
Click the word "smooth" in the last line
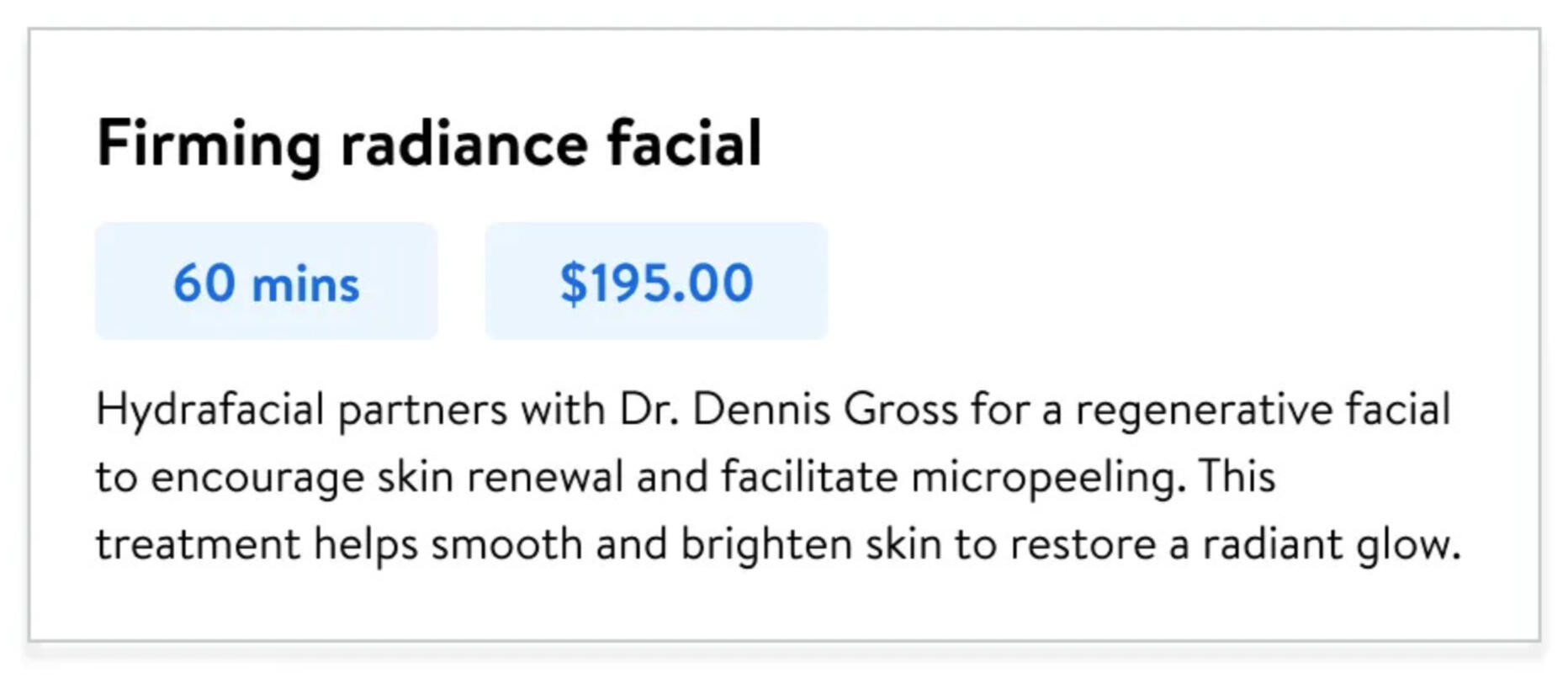click(x=506, y=545)
